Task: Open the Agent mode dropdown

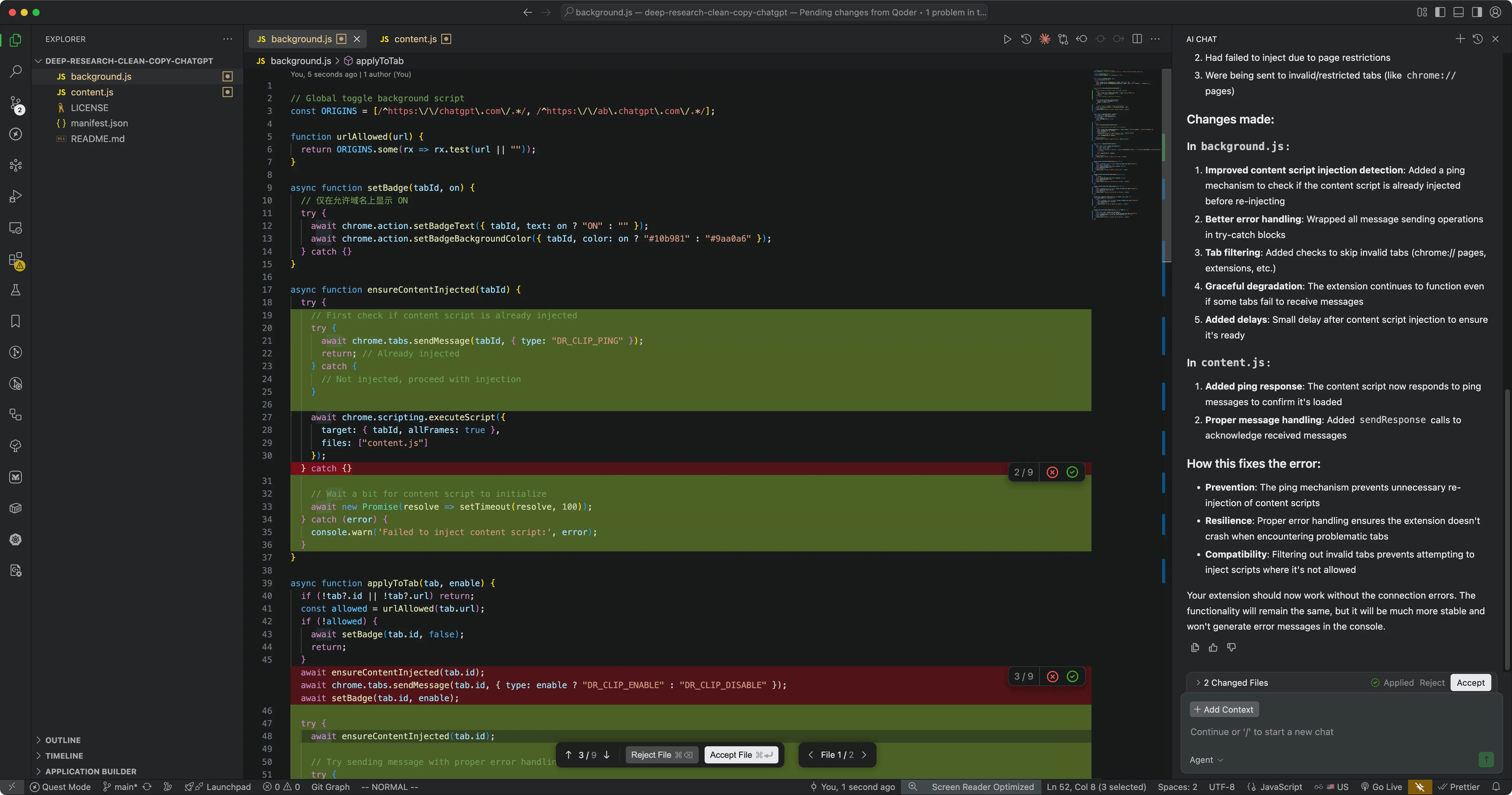Action: click(1205, 759)
